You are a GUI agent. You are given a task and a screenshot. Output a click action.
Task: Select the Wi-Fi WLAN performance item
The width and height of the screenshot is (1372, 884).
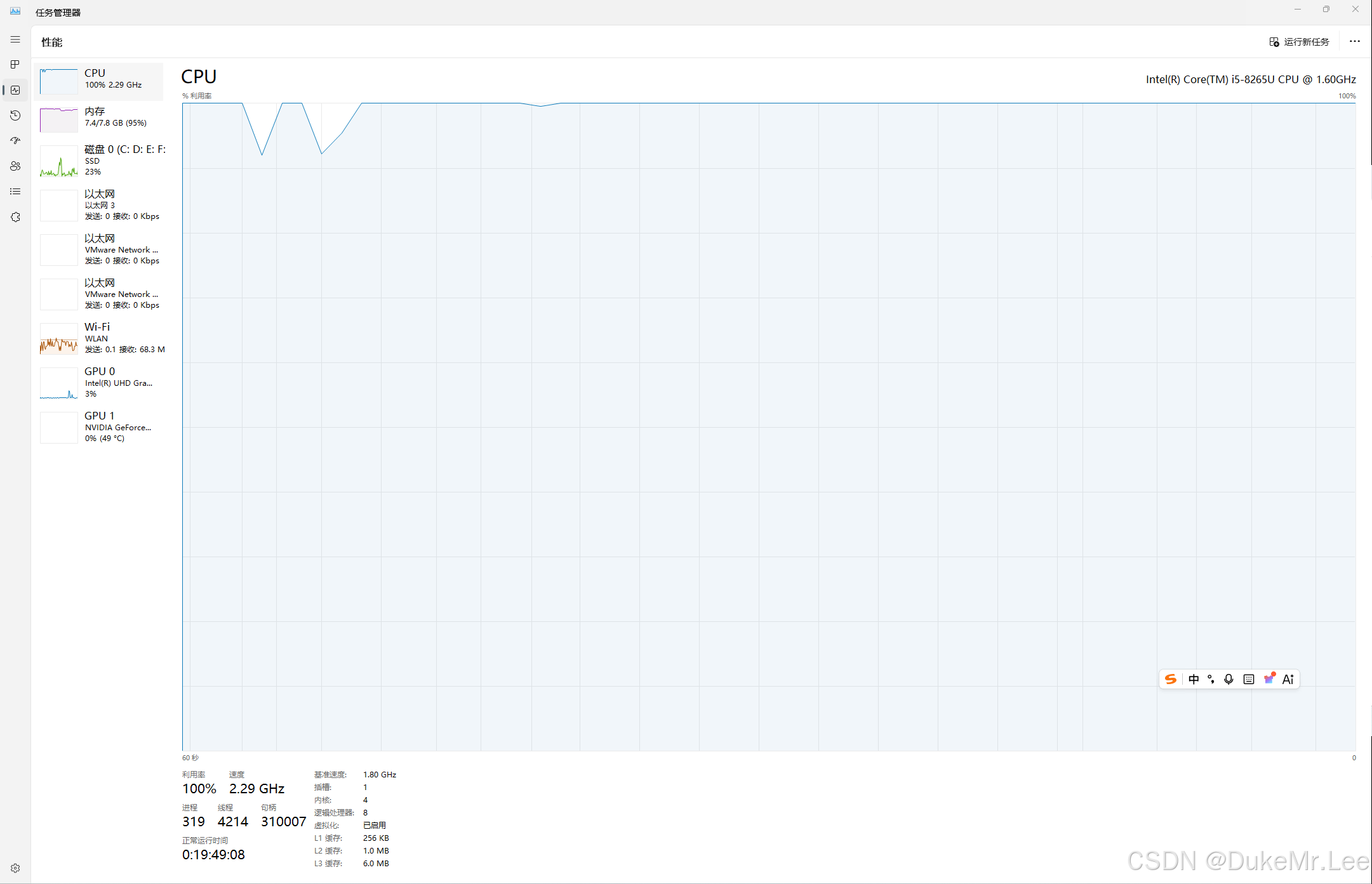click(100, 338)
